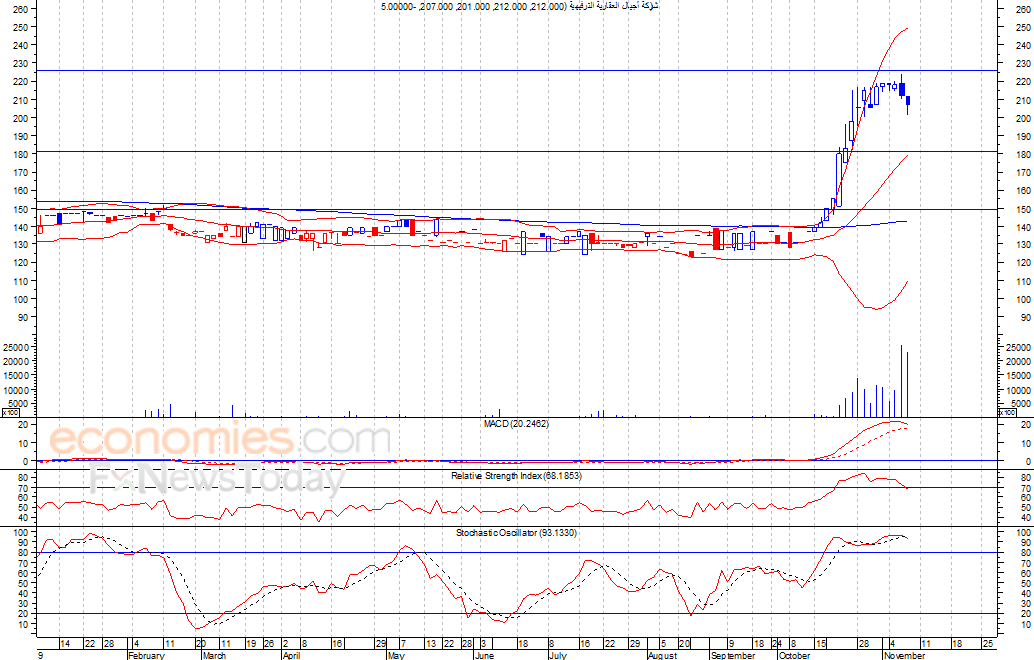Select the February month label on time axis
Screen dimensions: 1034x660
(146, 655)
